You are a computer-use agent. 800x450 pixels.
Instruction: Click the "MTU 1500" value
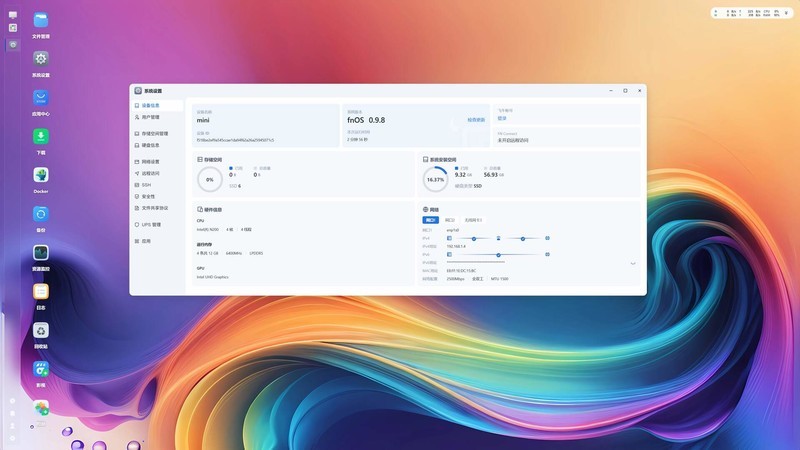pos(499,279)
